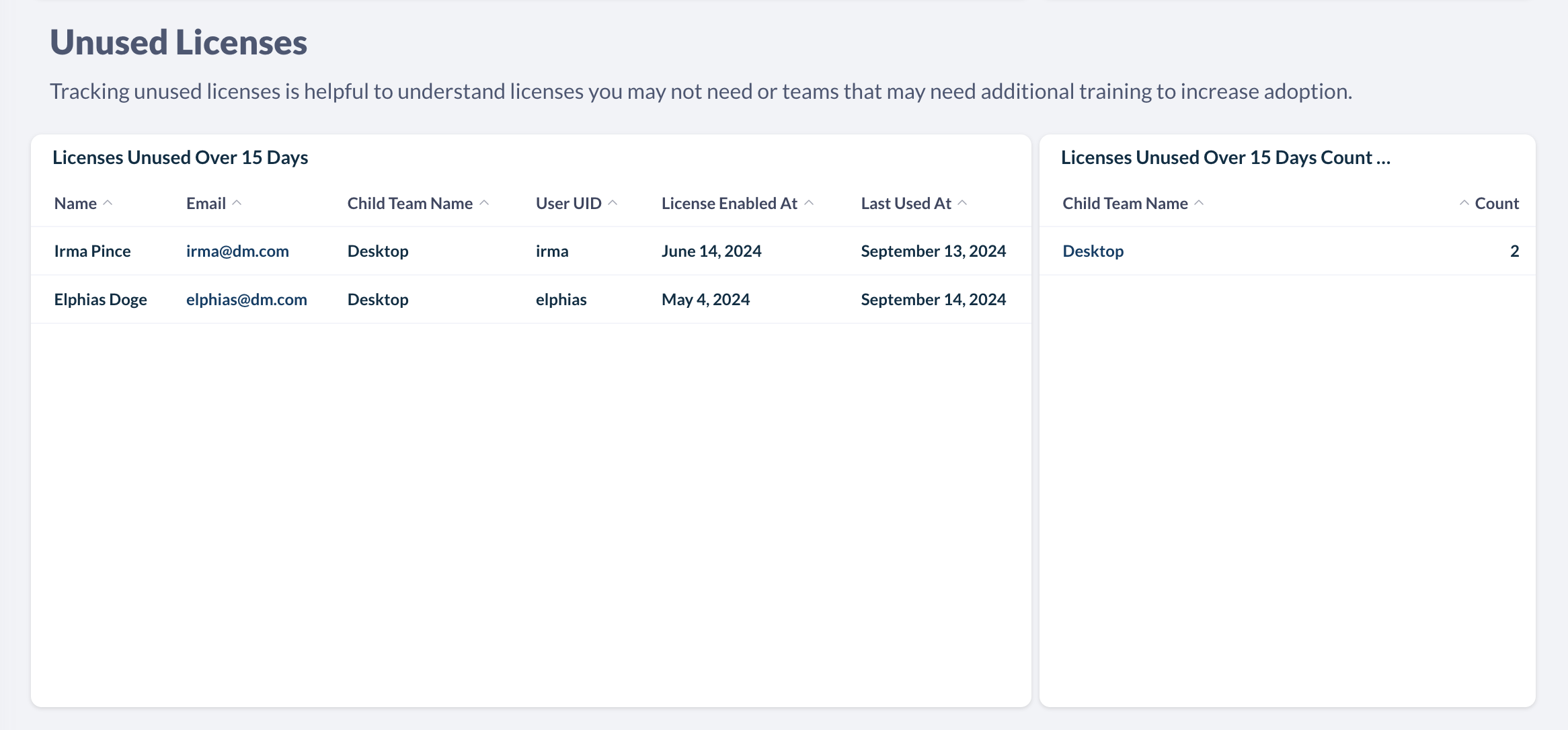Open the irma@dm.com email link

[237, 251]
